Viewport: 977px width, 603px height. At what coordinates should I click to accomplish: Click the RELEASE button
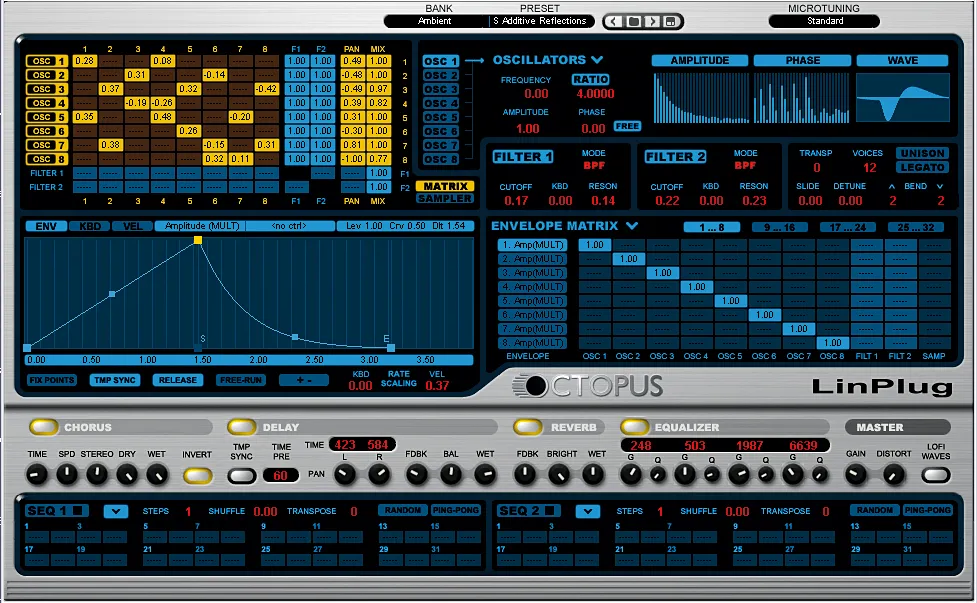(178, 380)
